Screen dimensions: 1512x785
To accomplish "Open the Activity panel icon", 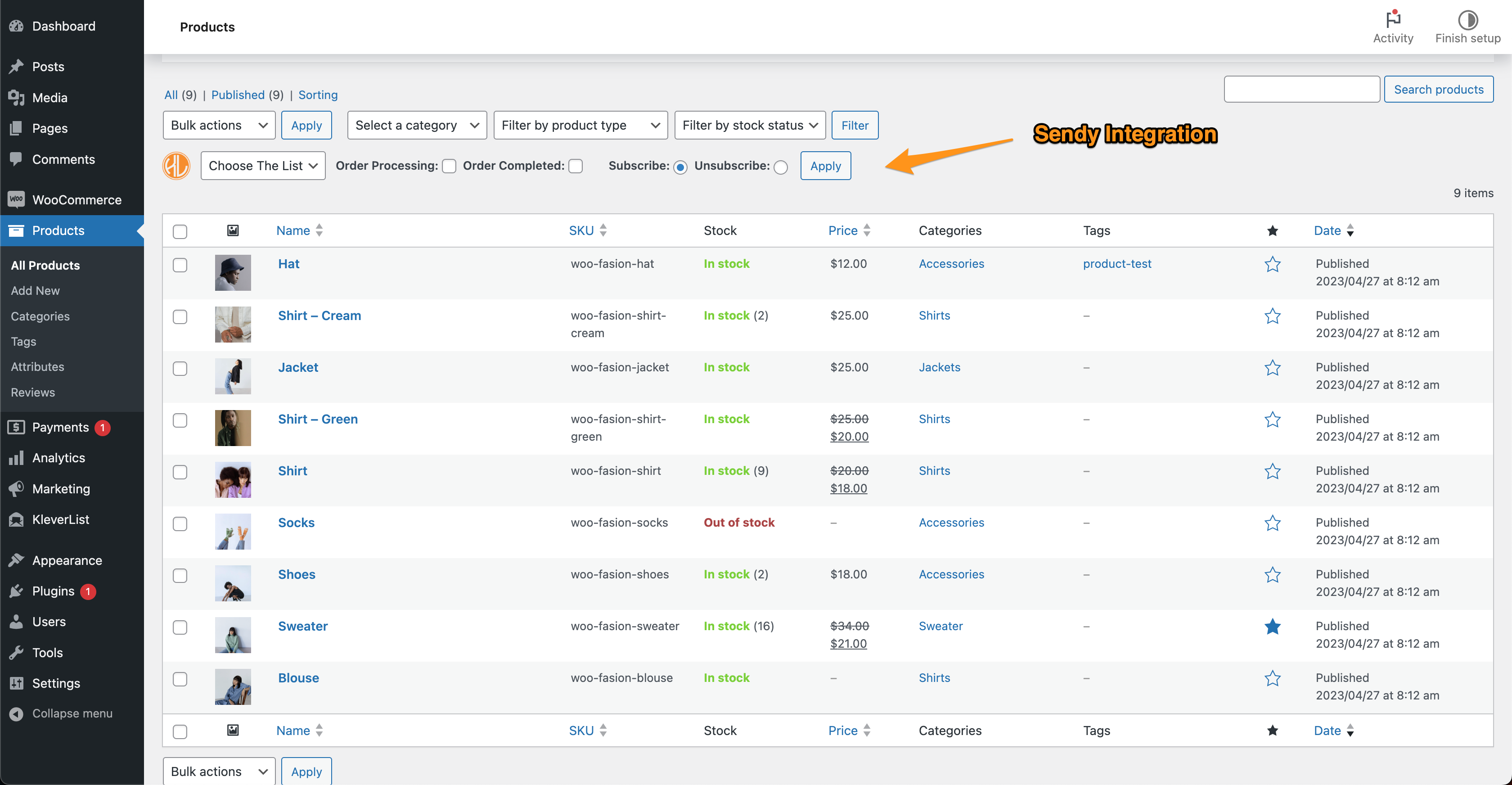I will [x=1393, y=19].
